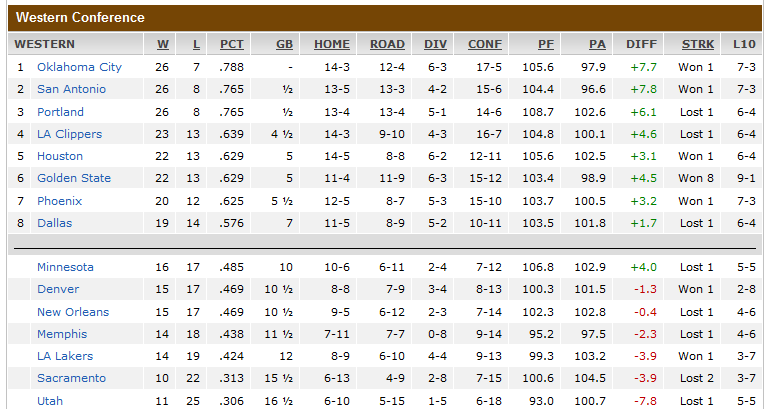Sort by the PCT column header
Viewport: 767px width, 409px height.
pos(232,44)
